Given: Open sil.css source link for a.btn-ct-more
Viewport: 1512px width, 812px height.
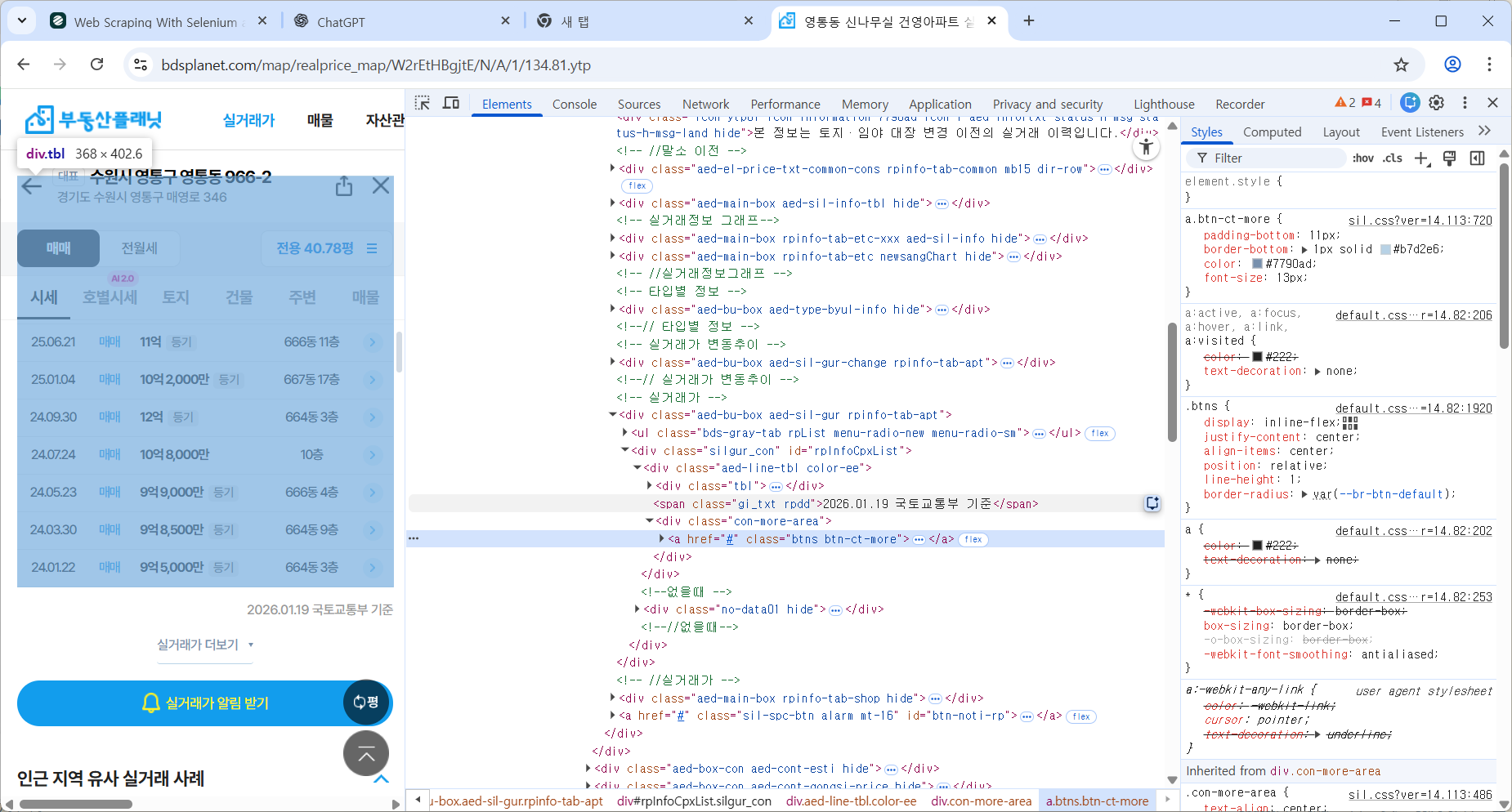Looking at the screenshot, I should click(x=1420, y=220).
